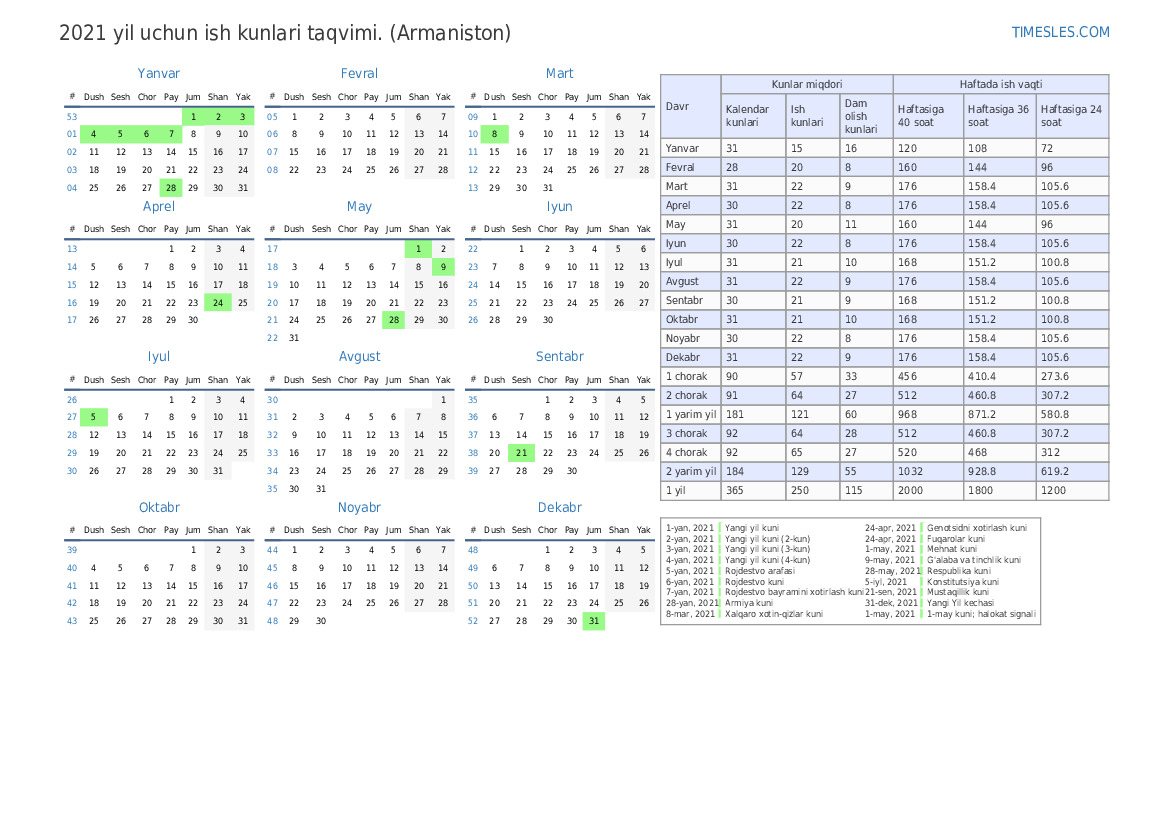Click the 'Rojdestvo kuni' holiday entry
Screen dimensions: 1169x827
(754, 582)
